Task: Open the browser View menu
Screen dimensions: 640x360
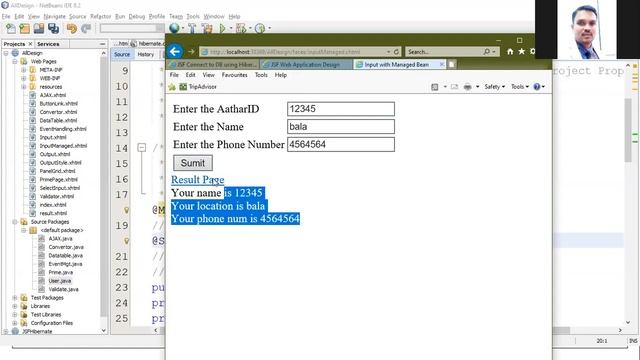Action: [208, 75]
